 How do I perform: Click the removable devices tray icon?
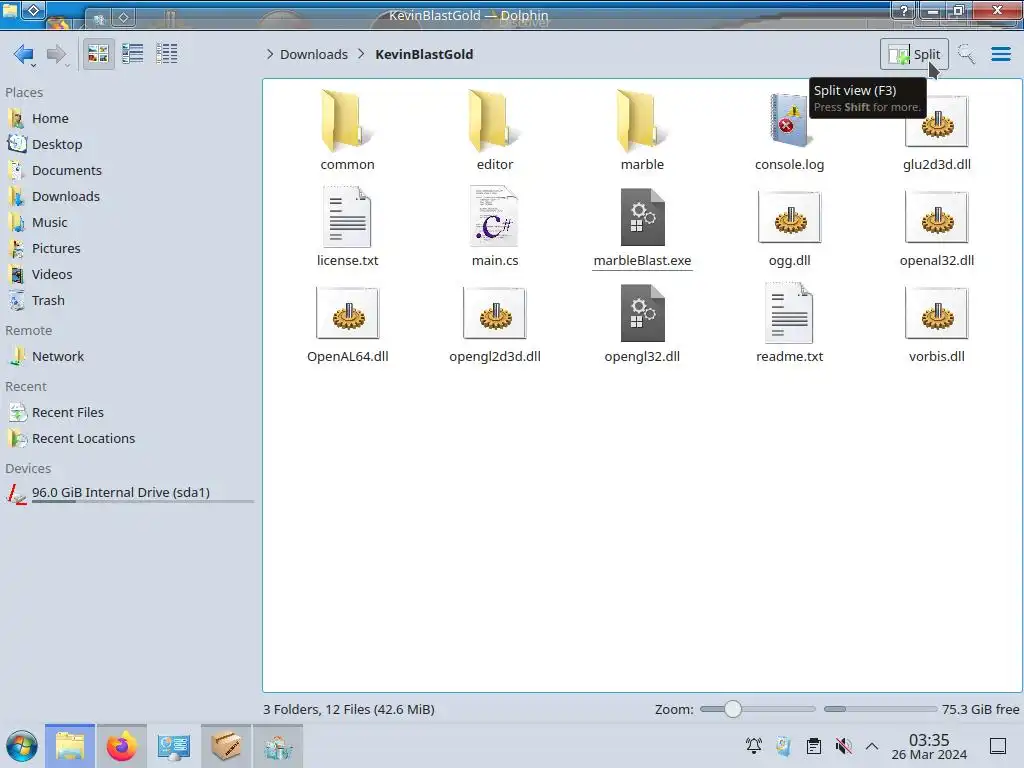pyautogui.click(x=784, y=746)
